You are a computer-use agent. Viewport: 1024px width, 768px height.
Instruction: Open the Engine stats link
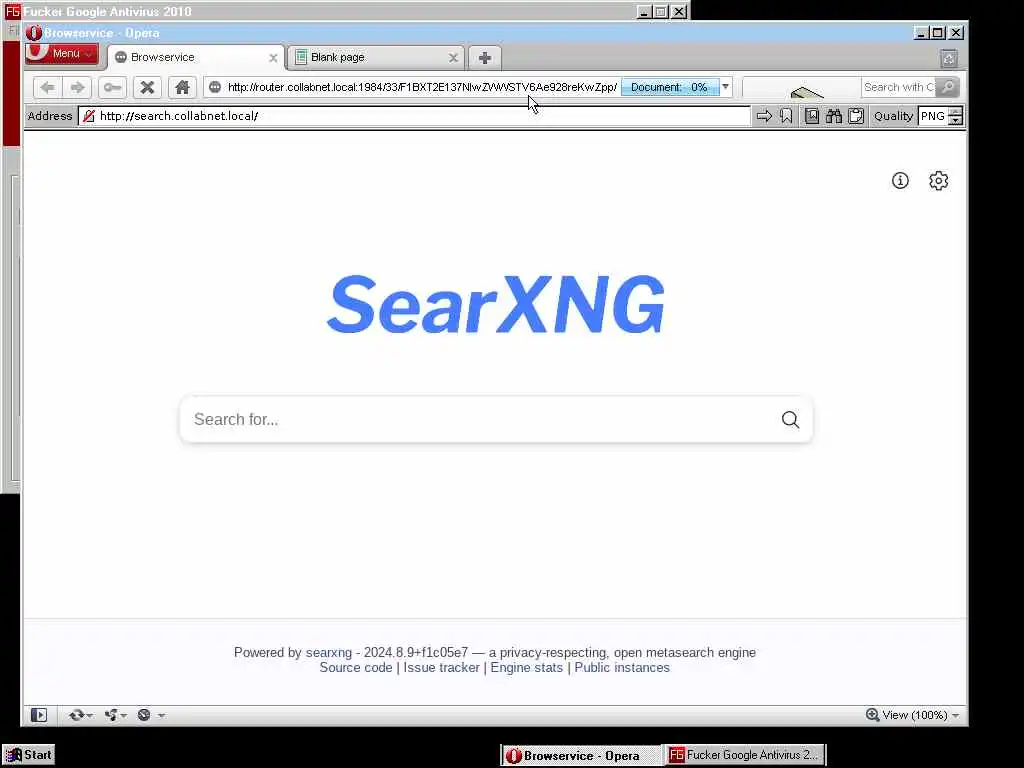(526, 667)
